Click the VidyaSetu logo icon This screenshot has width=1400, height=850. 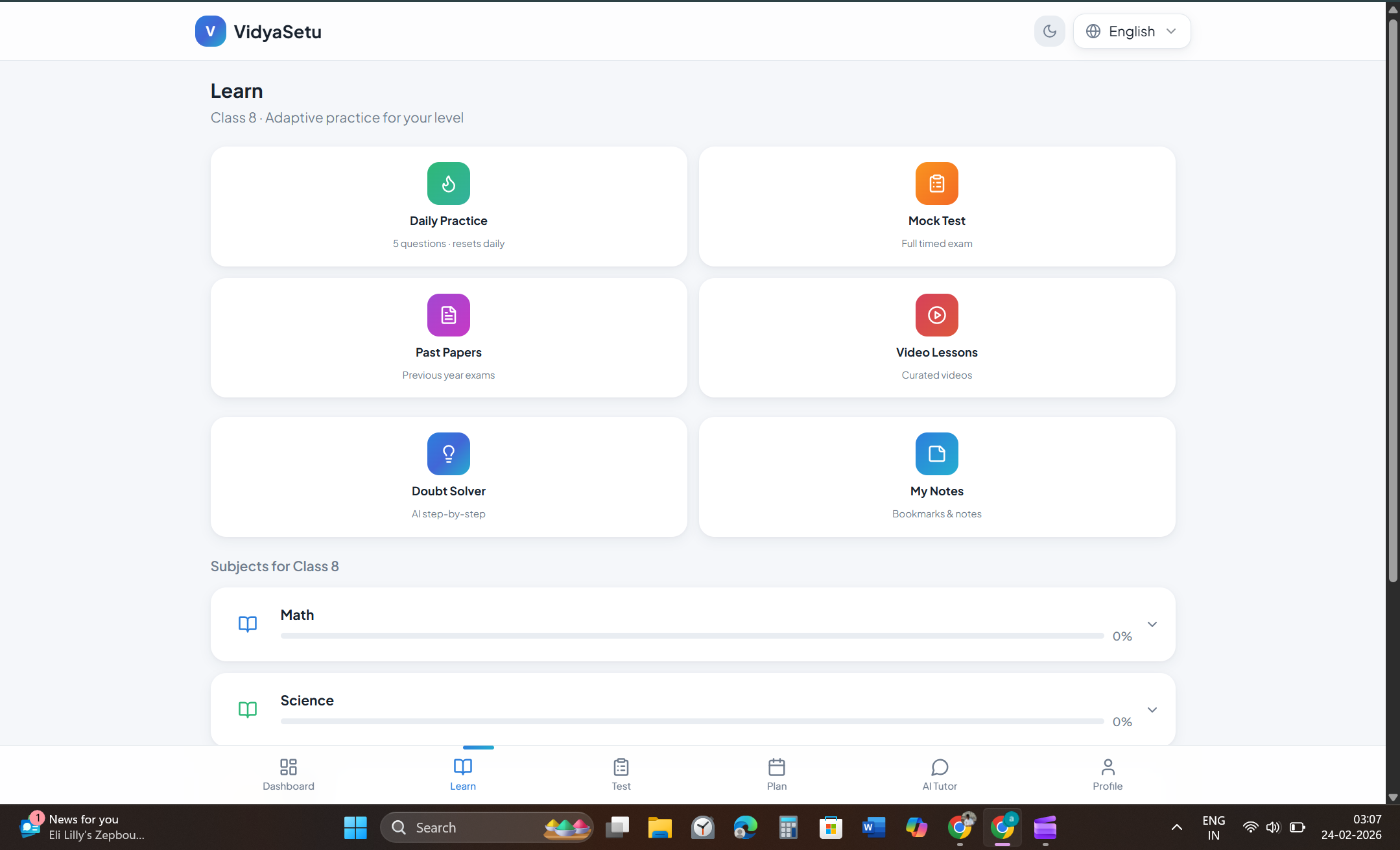(210, 31)
